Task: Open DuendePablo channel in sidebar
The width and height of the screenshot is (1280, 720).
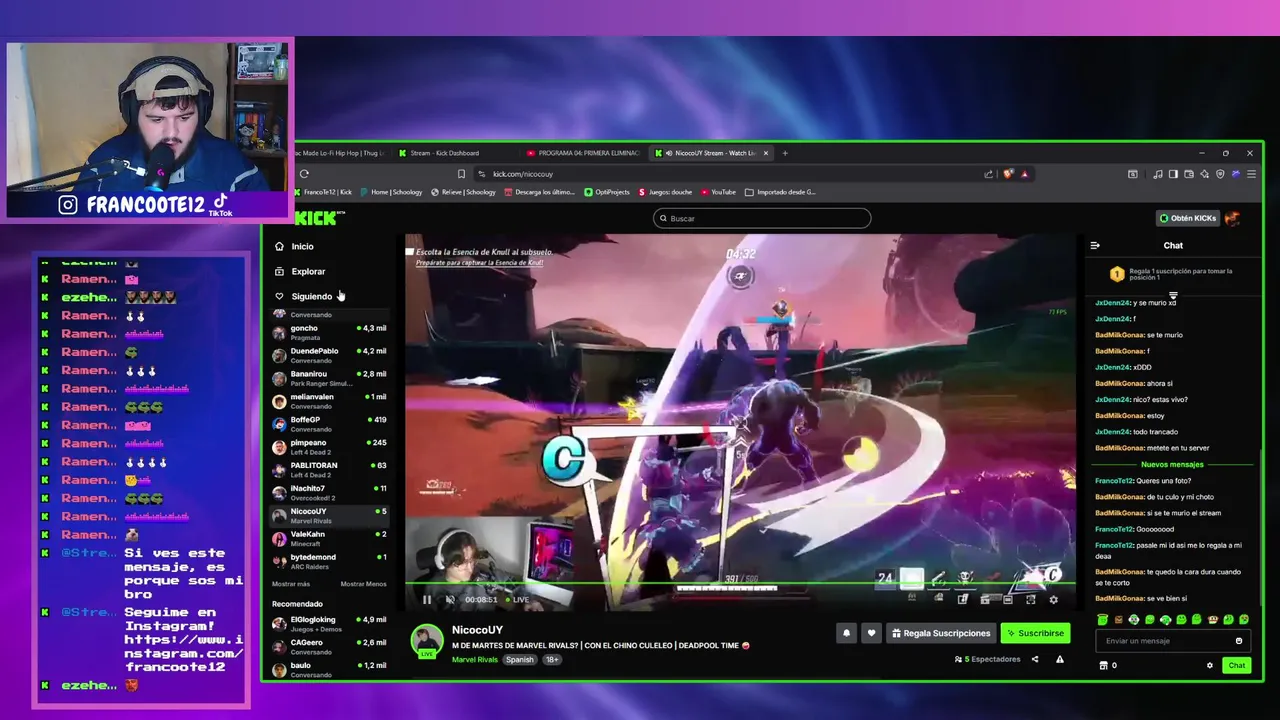Action: pyautogui.click(x=329, y=355)
